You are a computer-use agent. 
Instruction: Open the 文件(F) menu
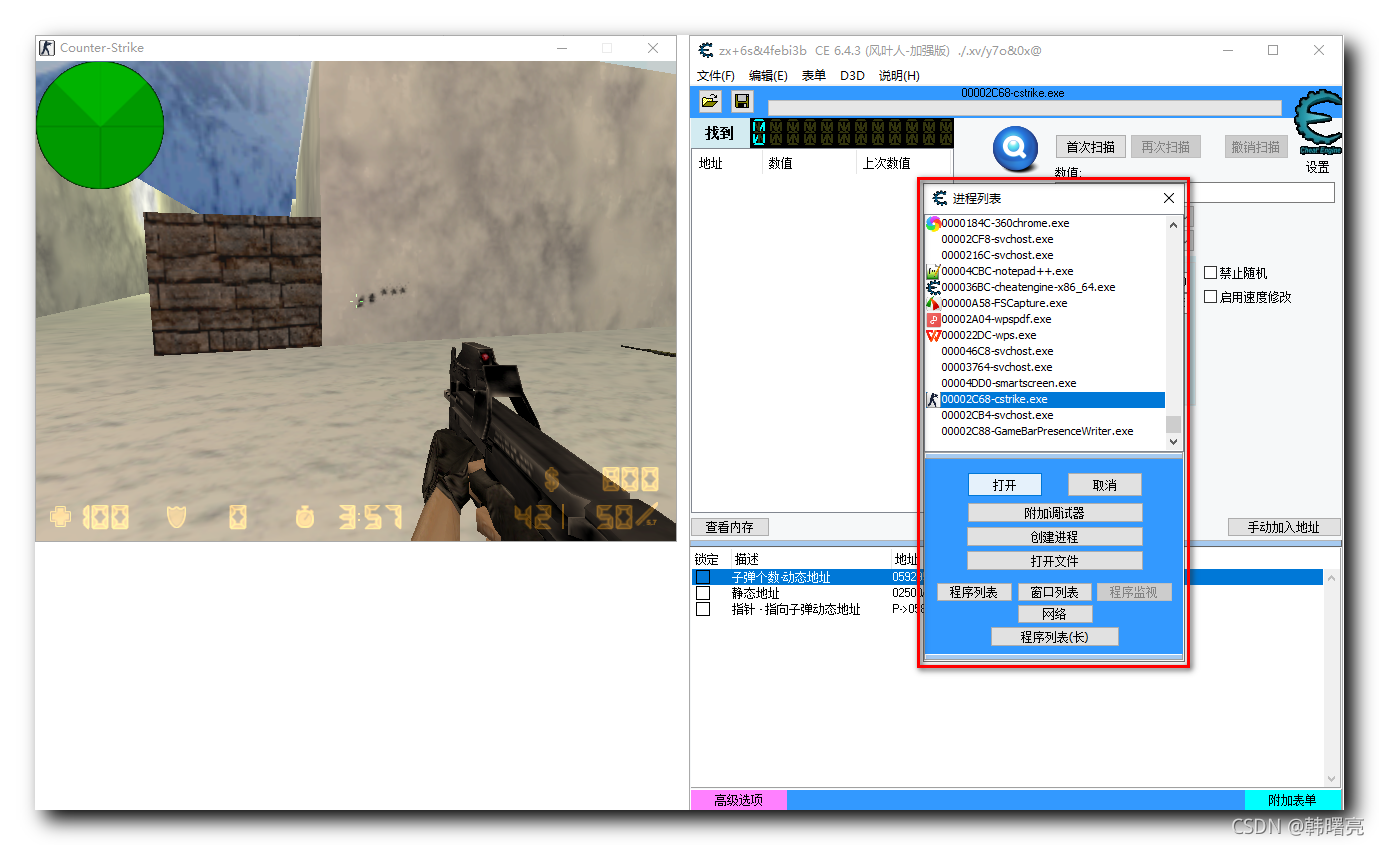click(716, 76)
